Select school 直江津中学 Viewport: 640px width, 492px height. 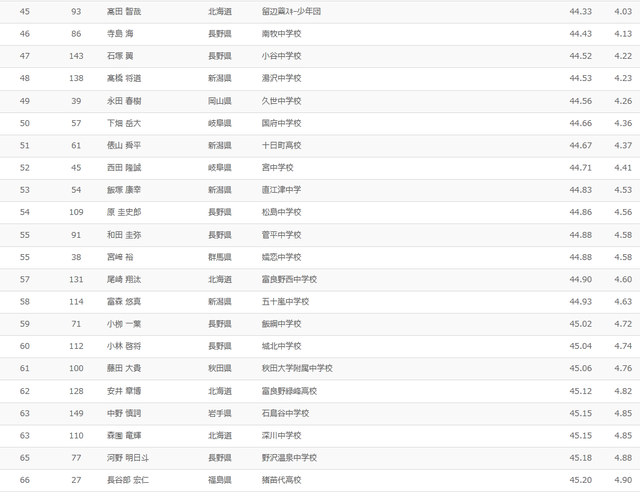click(x=282, y=190)
